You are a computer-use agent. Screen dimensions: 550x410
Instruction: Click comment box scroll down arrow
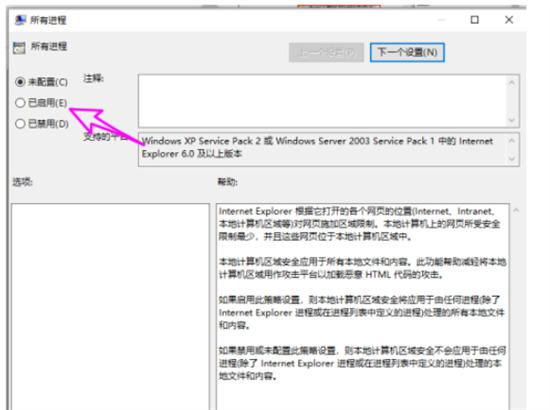[512, 120]
